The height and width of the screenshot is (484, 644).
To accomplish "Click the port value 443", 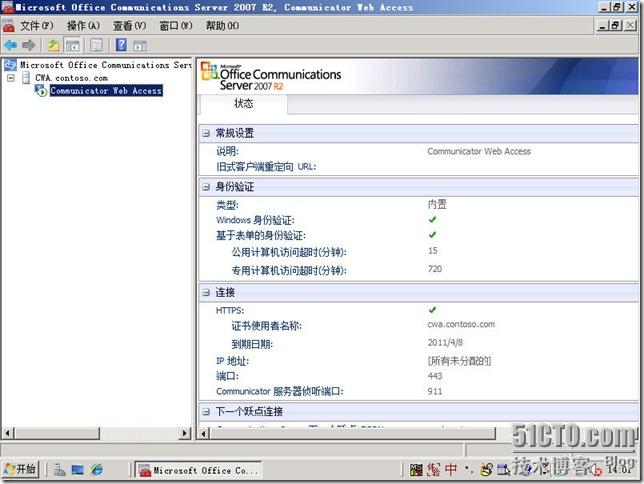I will tap(435, 376).
